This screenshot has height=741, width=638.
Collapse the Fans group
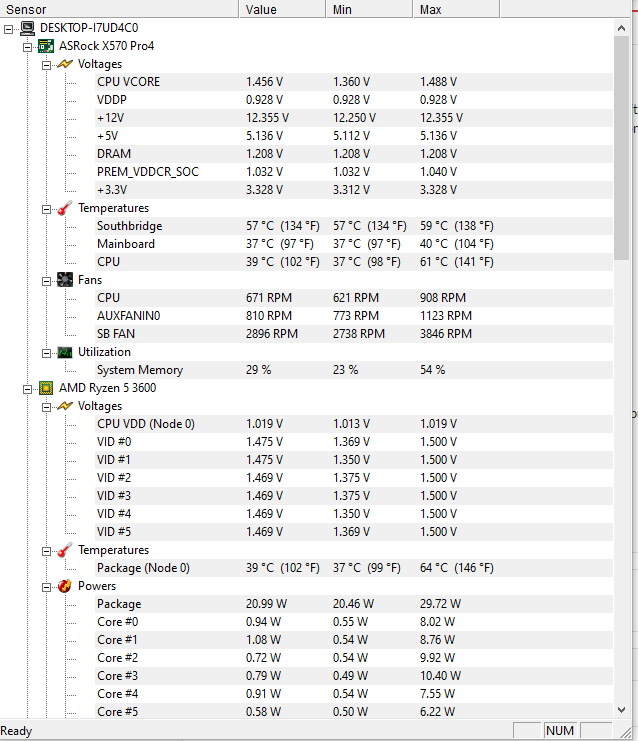pyautogui.click(x=46, y=281)
